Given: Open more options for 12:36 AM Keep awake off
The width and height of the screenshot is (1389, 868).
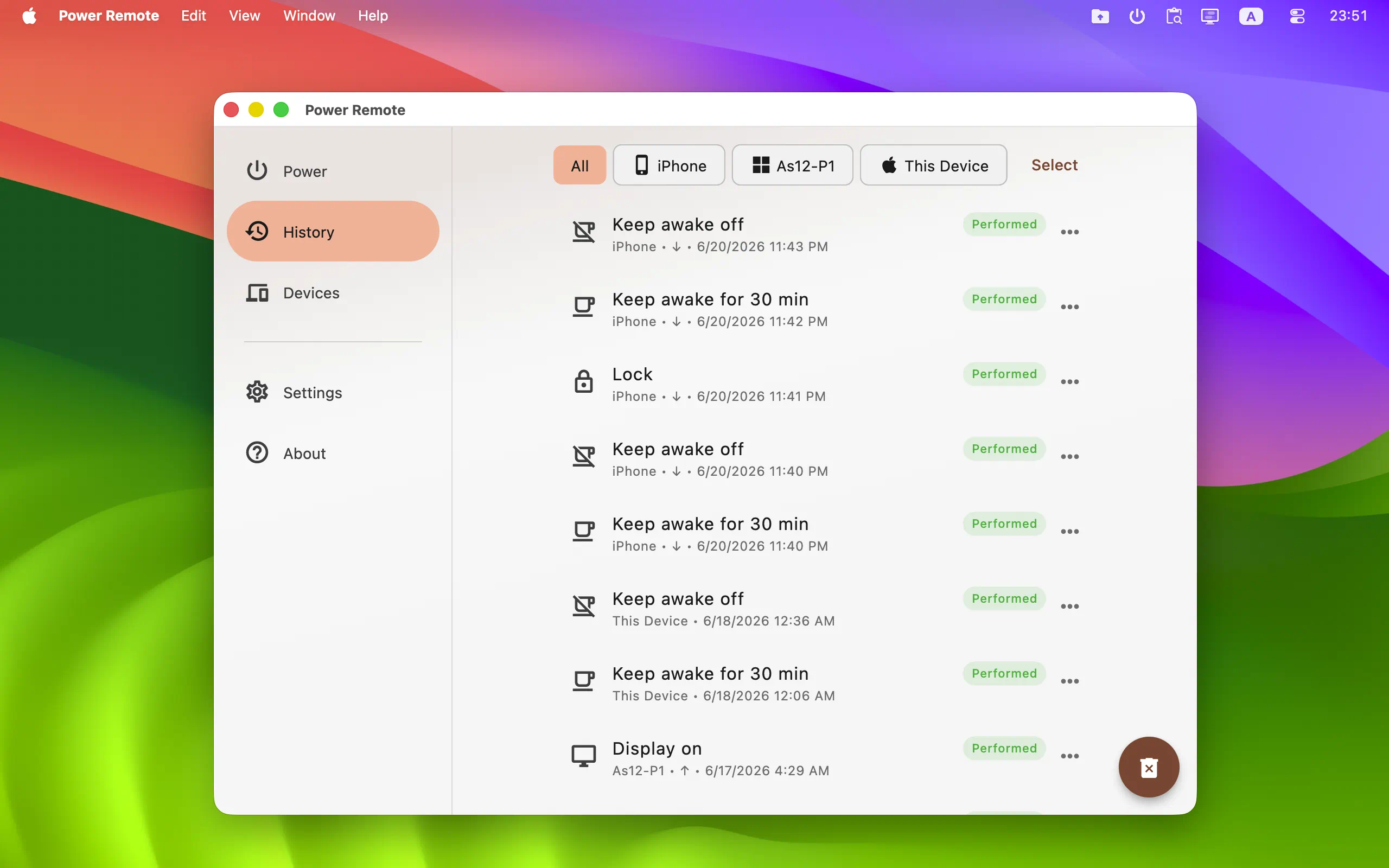Looking at the screenshot, I should (1070, 606).
